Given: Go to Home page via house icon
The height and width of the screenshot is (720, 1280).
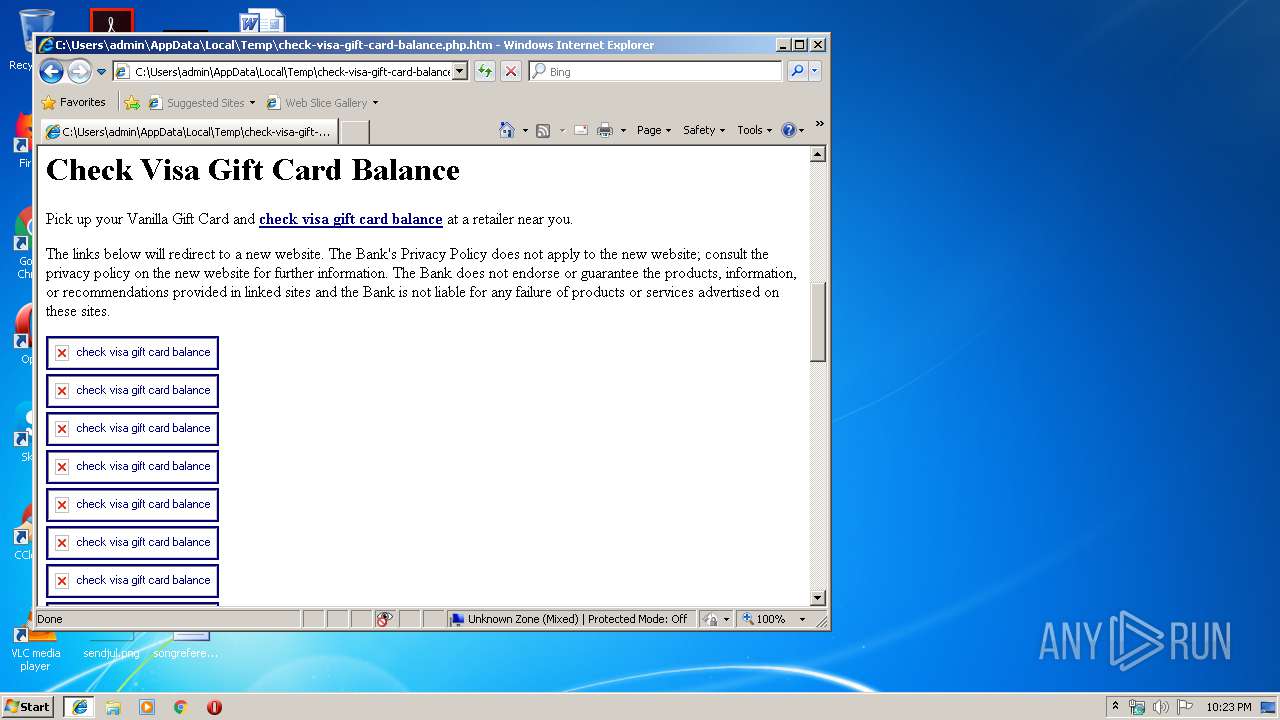Looking at the screenshot, I should 507,130.
